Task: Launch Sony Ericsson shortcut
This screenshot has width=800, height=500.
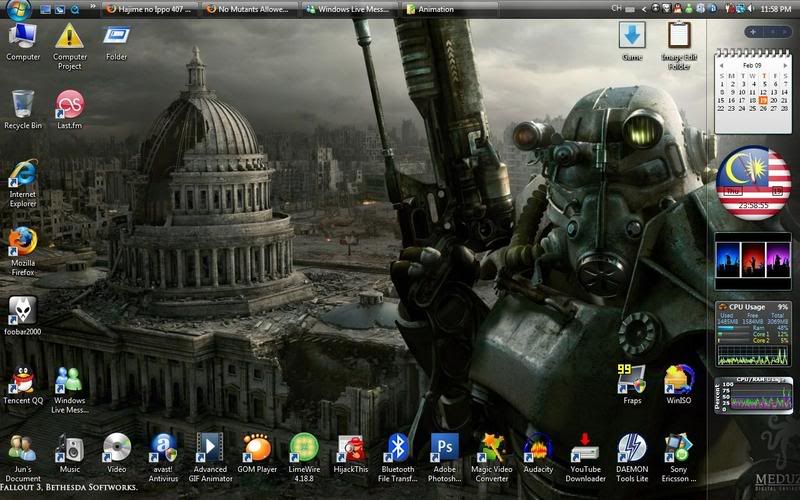Action: [679, 458]
